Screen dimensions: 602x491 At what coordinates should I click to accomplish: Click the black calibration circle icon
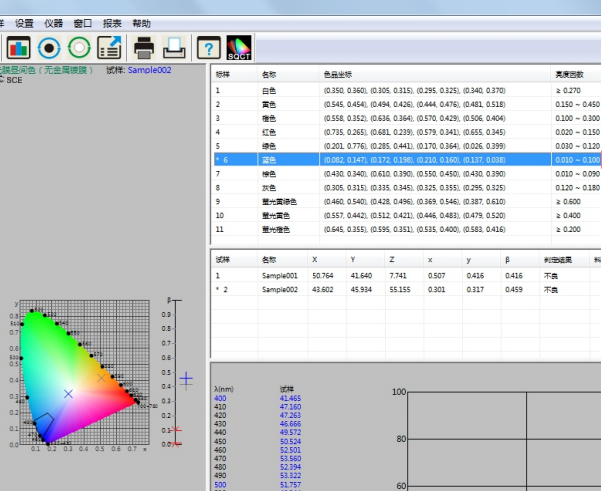click(x=49, y=47)
